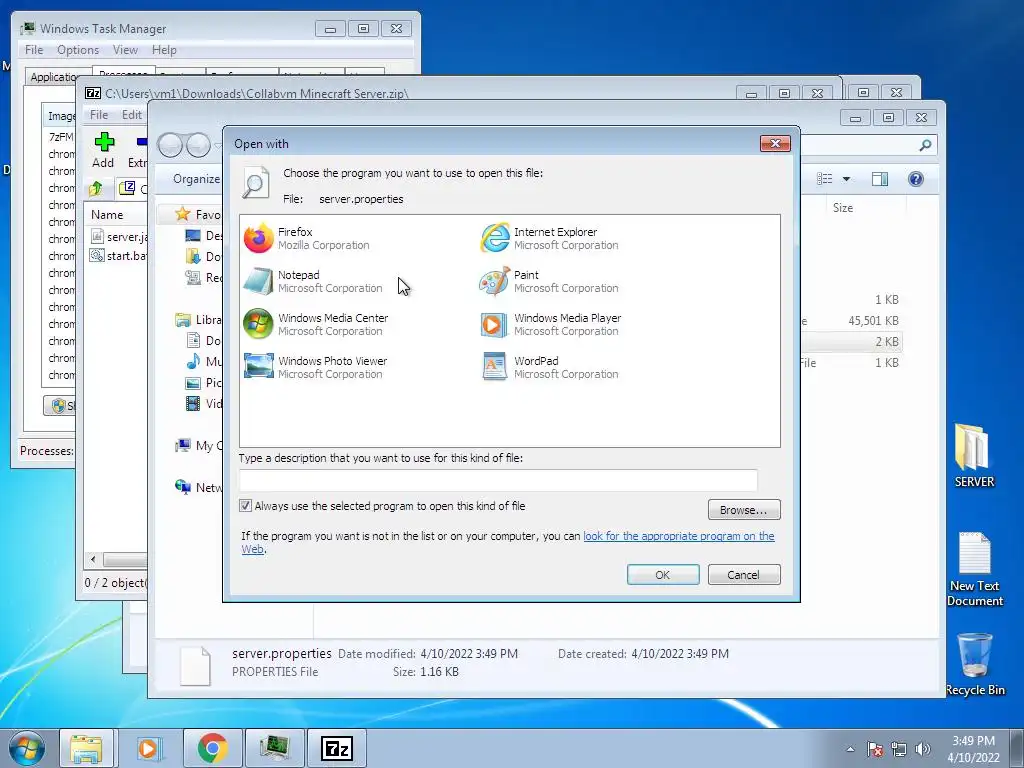This screenshot has width=1024, height=768.
Task: Click the Name column header in 7-Zip
Action: click(107, 214)
